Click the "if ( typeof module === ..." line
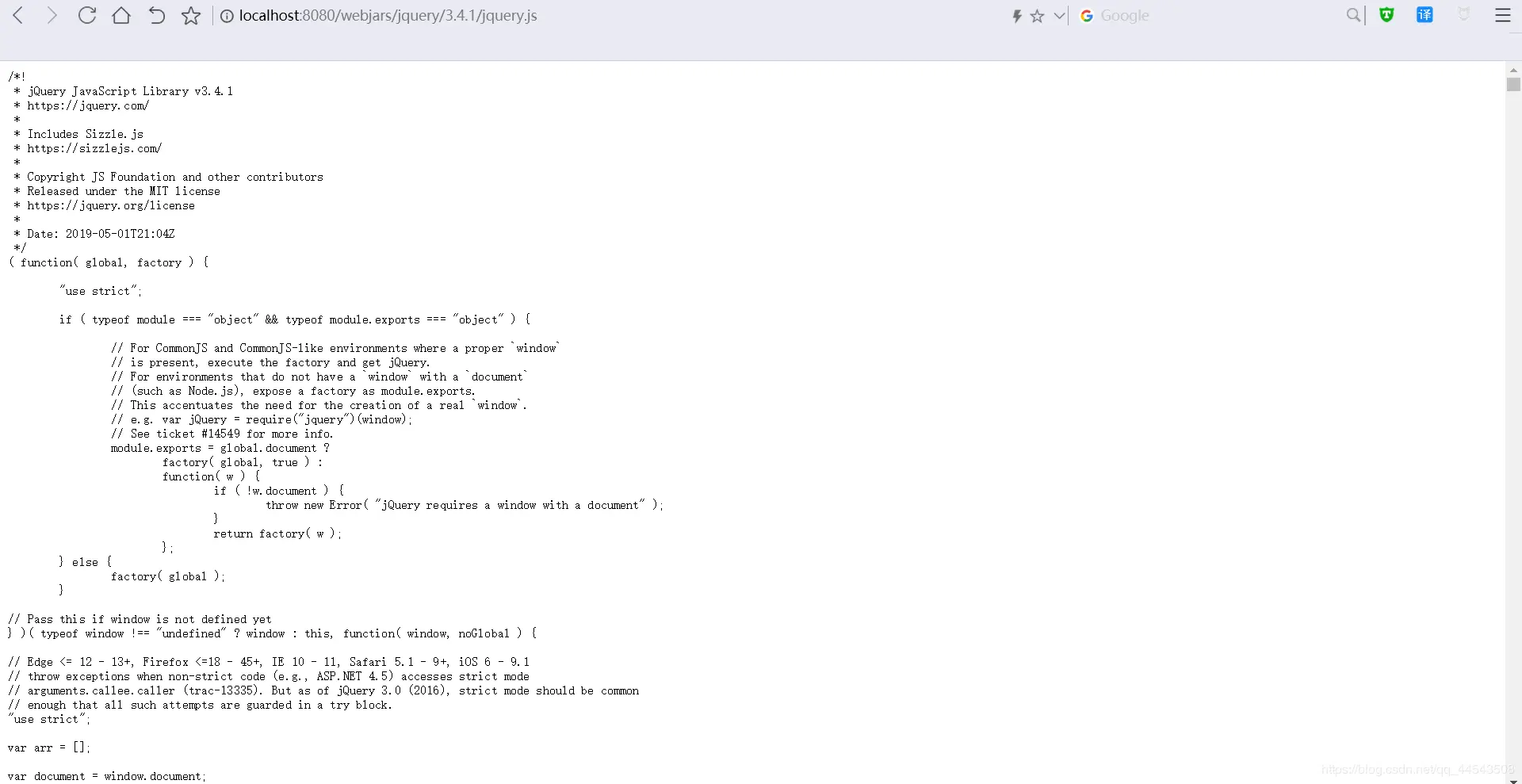 (295, 319)
